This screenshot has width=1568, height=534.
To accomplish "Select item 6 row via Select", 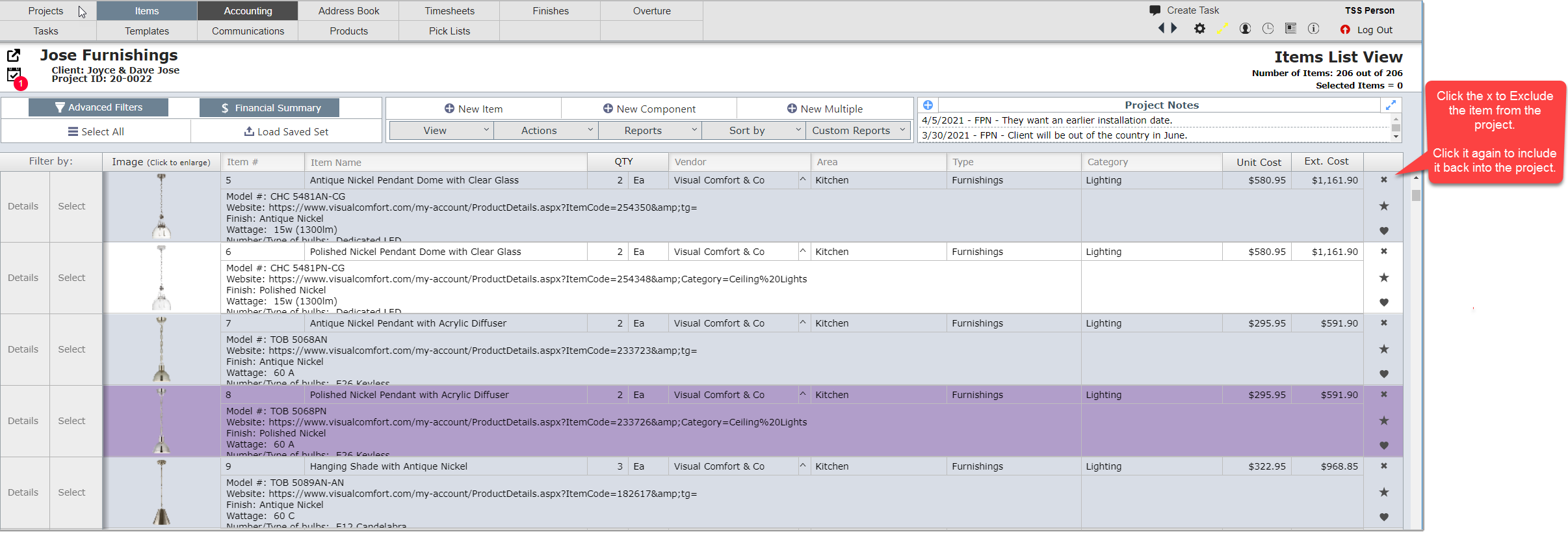I will tap(72, 278).
